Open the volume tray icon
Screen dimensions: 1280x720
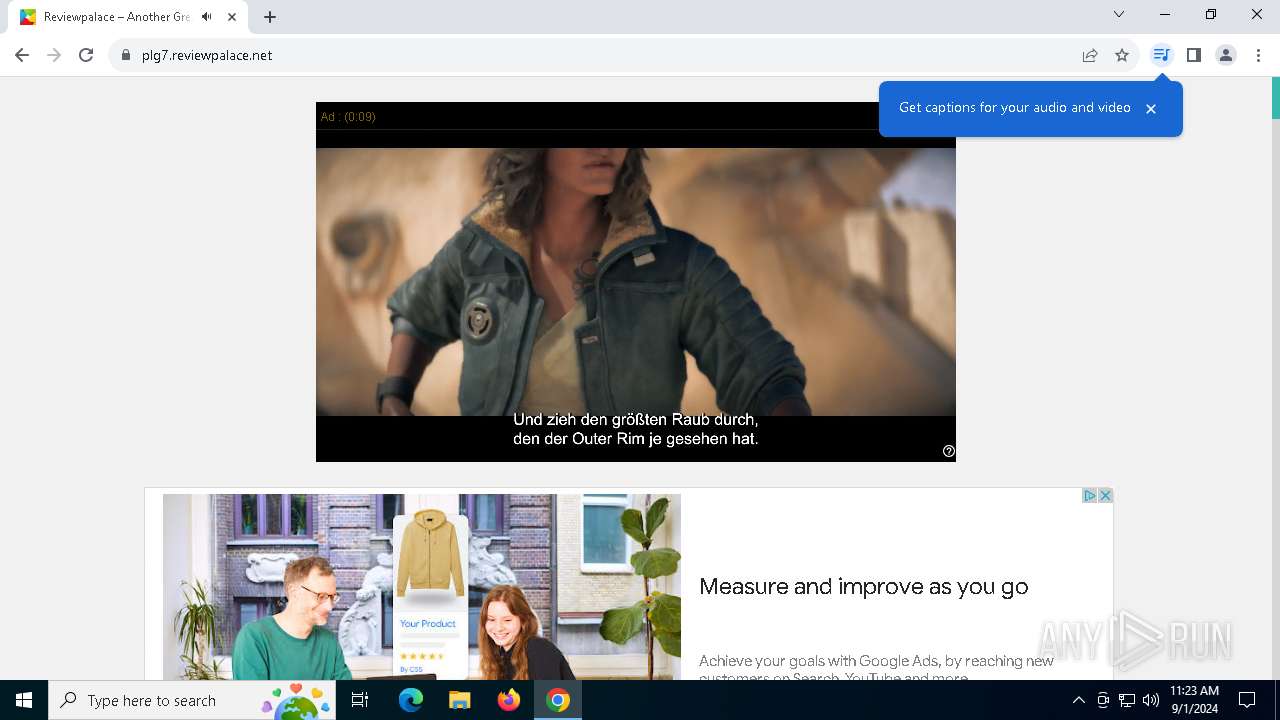pyautogui.click(x=1151, y=700)
